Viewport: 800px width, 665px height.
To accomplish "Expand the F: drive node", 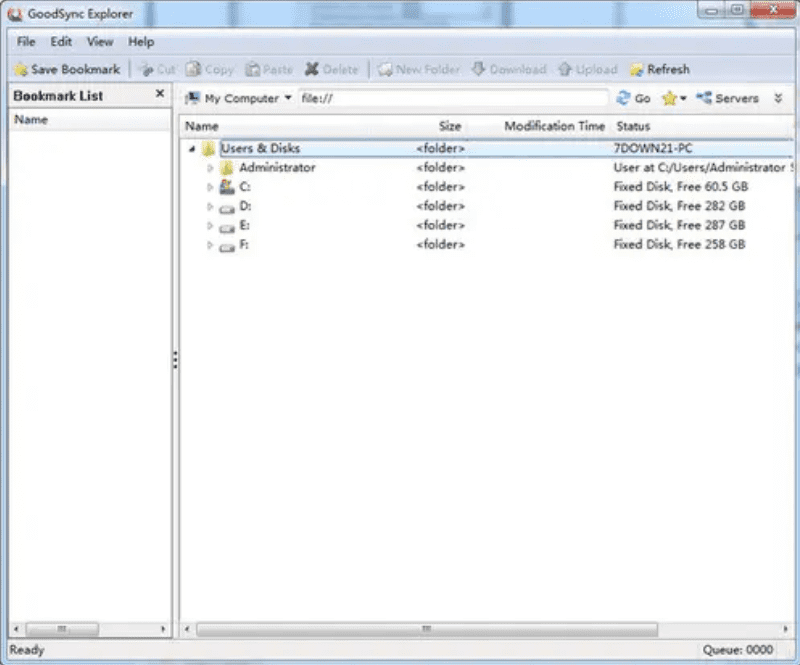I will click(x=210, y=245).
